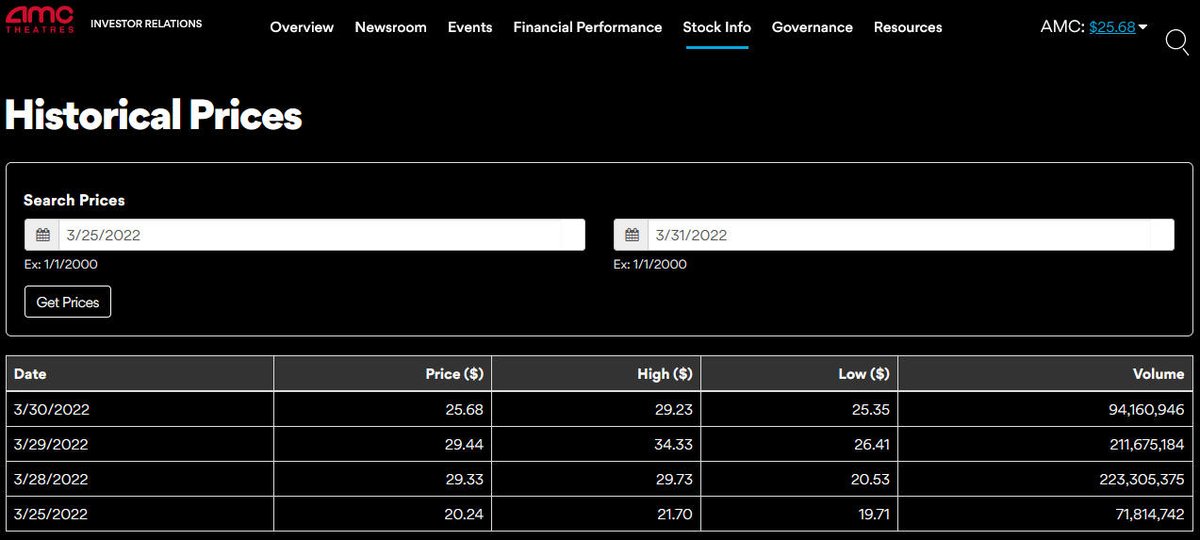
Task: Click the price value 25.68 in table
Action: coord(464,409)
